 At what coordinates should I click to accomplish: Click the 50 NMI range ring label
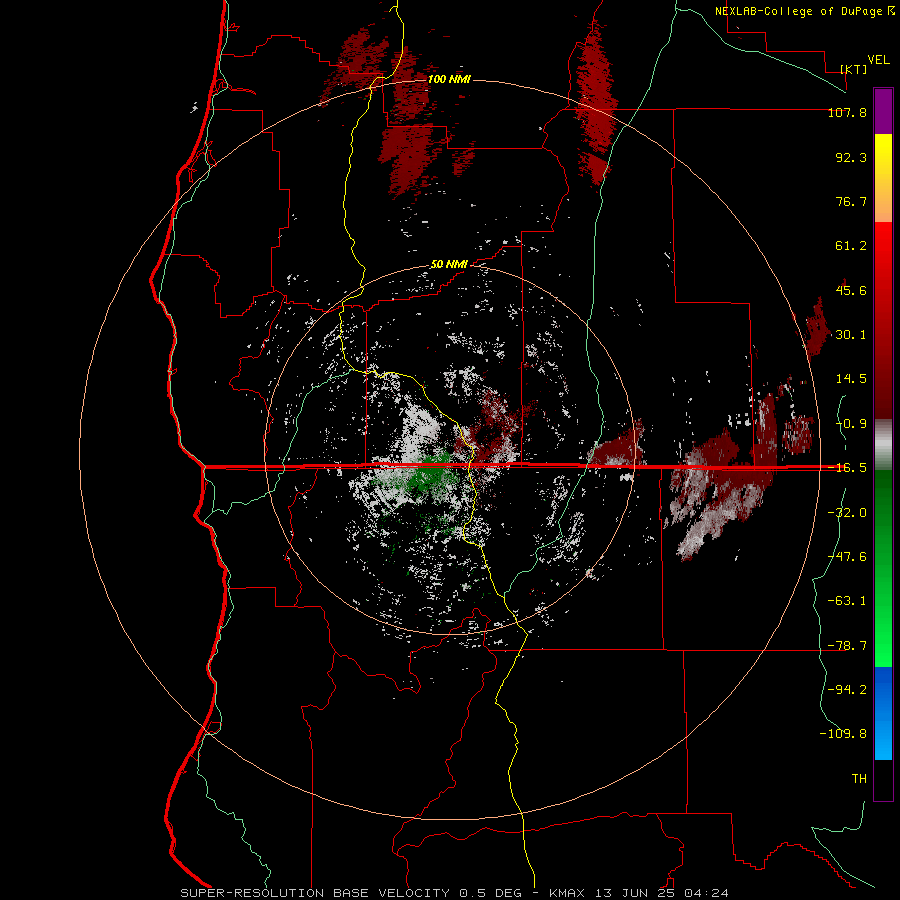pos(449,264)
